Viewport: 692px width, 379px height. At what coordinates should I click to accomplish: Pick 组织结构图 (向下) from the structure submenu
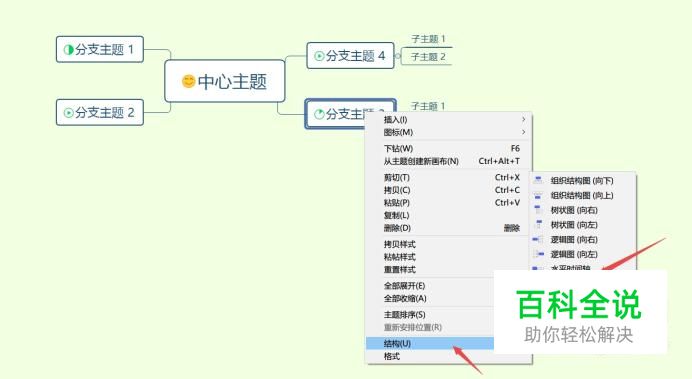(583, 180)
